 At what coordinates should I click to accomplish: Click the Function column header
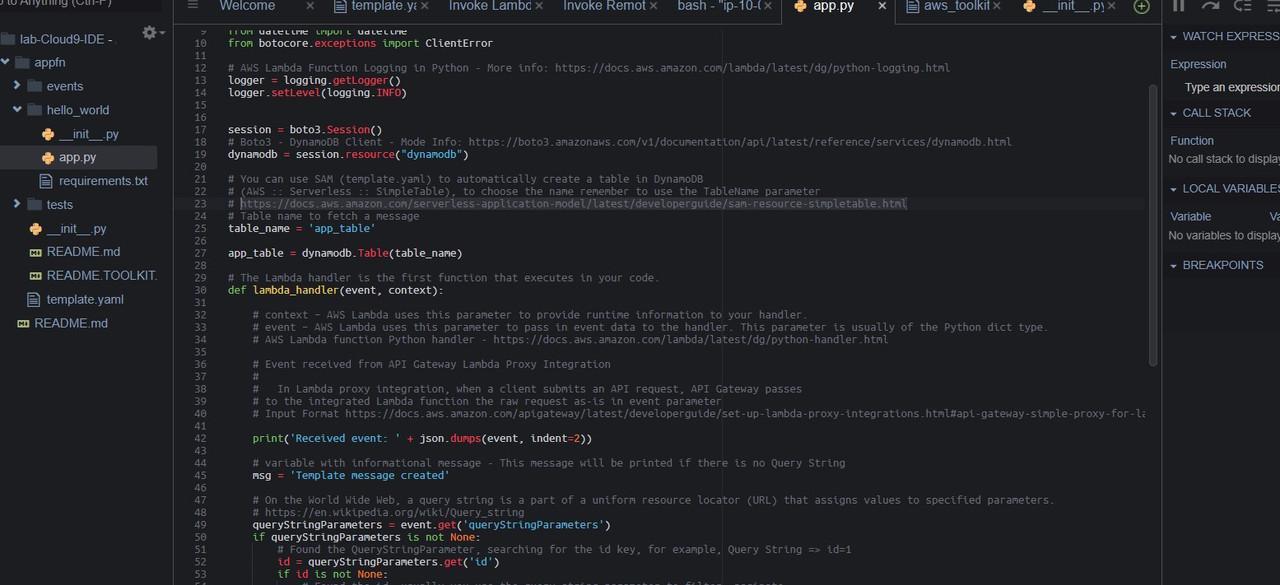tap(1192, 141)
